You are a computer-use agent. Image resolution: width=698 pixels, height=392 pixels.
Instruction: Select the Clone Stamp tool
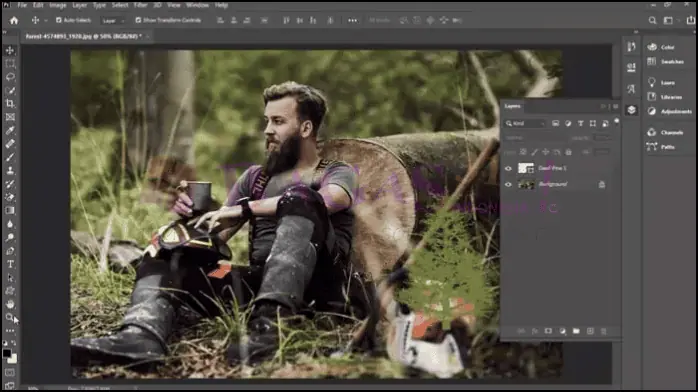tap(10, 170)
